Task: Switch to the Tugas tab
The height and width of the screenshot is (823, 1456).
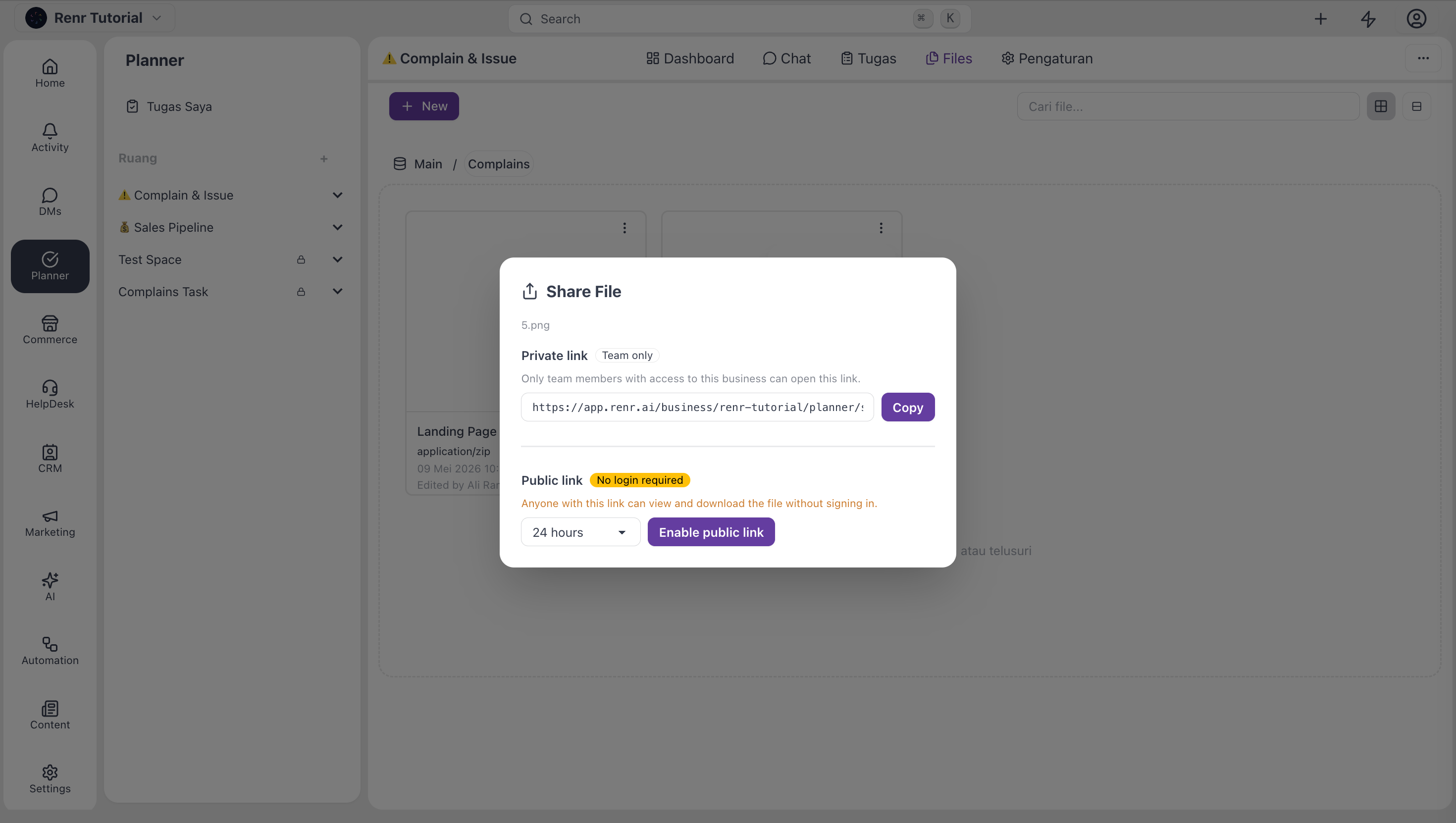Action: 869,58
